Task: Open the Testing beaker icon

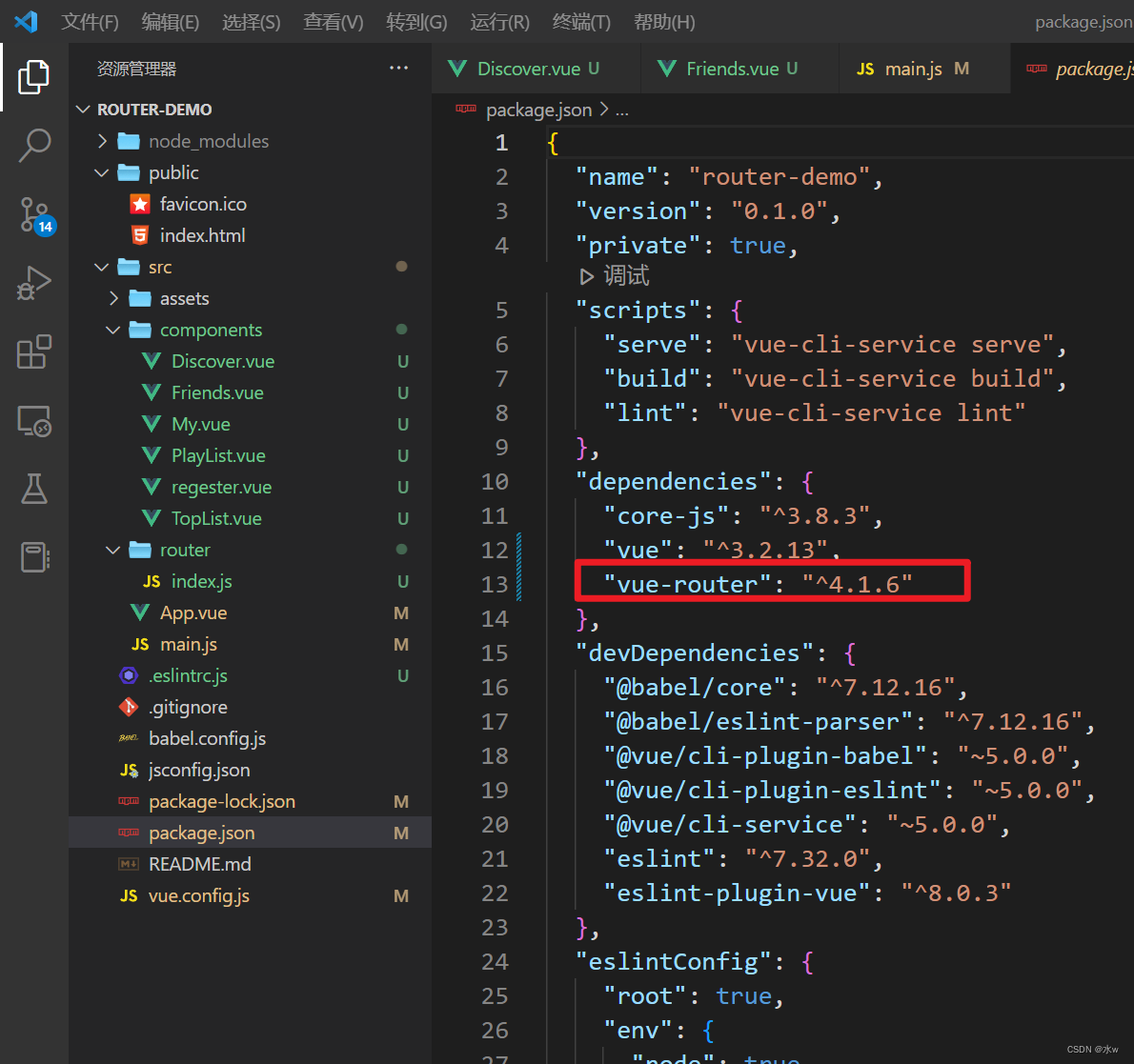Action: coord(34,489)
